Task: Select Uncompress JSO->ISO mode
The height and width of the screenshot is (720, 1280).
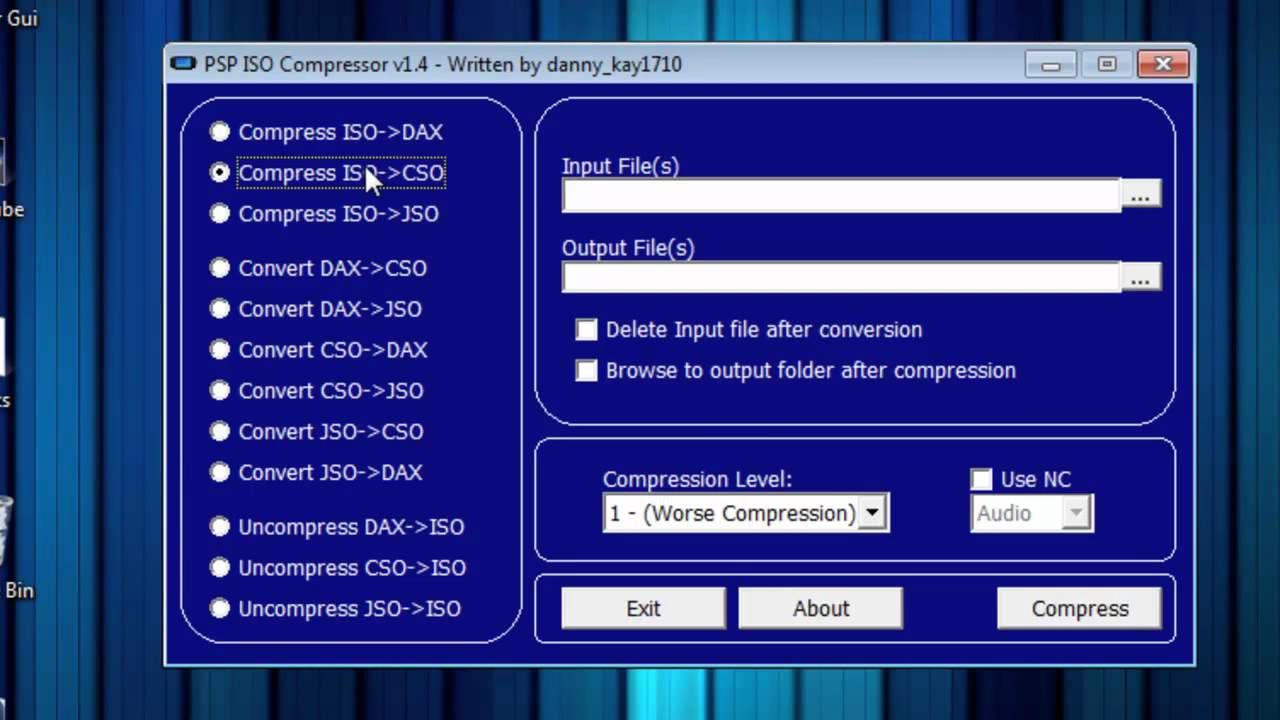Action: click(334, 609)
